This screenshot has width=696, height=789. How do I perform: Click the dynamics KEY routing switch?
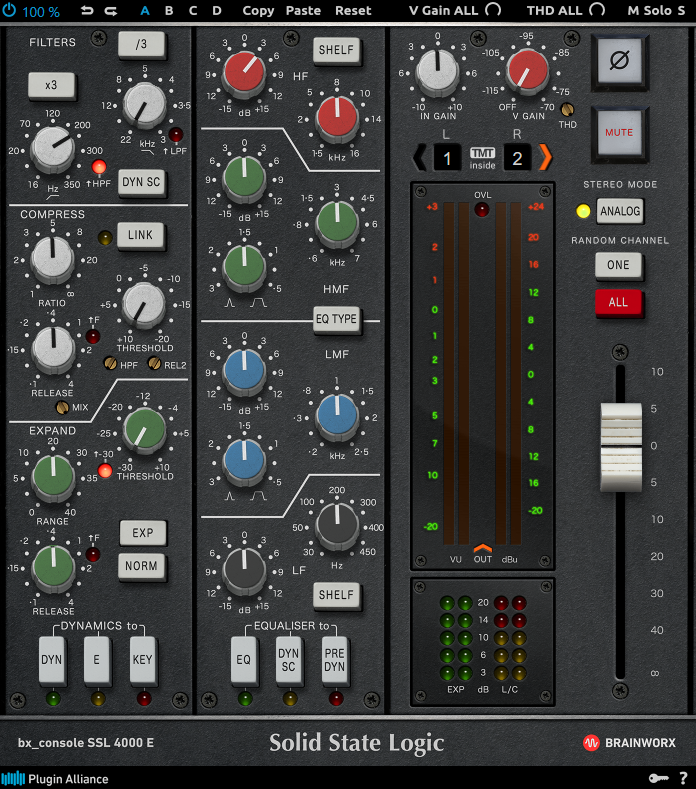click(x=142, y=660)
